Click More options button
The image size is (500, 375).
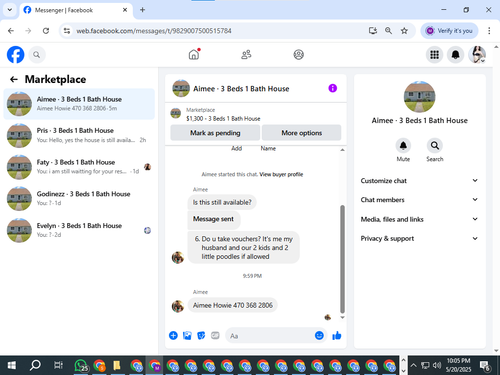[x=301, y=133]
